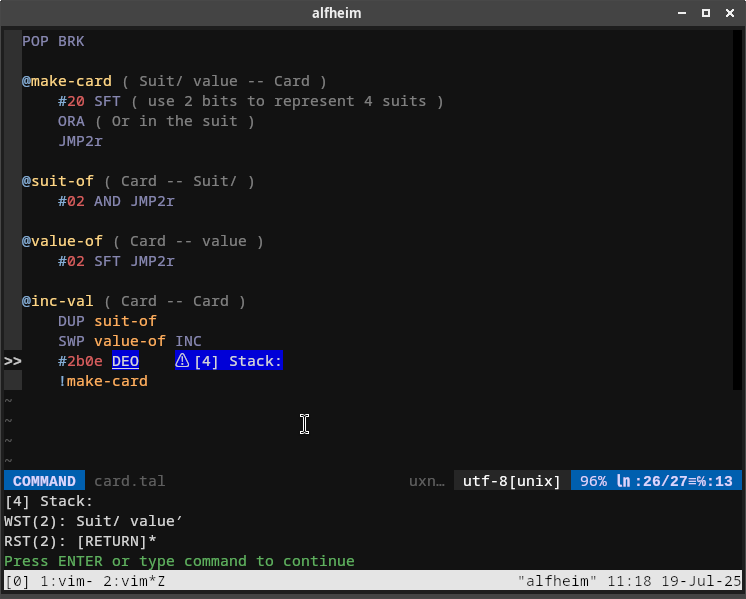Click the @make-card label definition
The width and height of the screenshot is (746, 599).
click(67, 81)
